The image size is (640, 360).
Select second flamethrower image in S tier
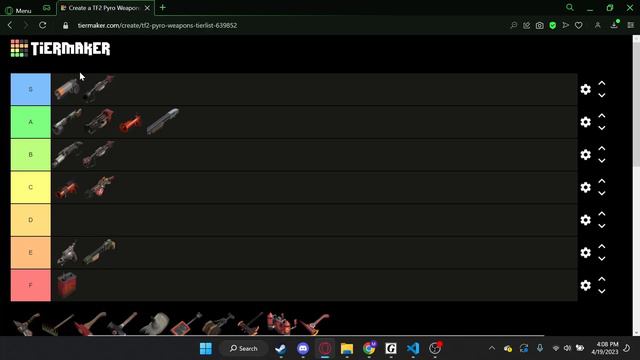pos(99,89)
